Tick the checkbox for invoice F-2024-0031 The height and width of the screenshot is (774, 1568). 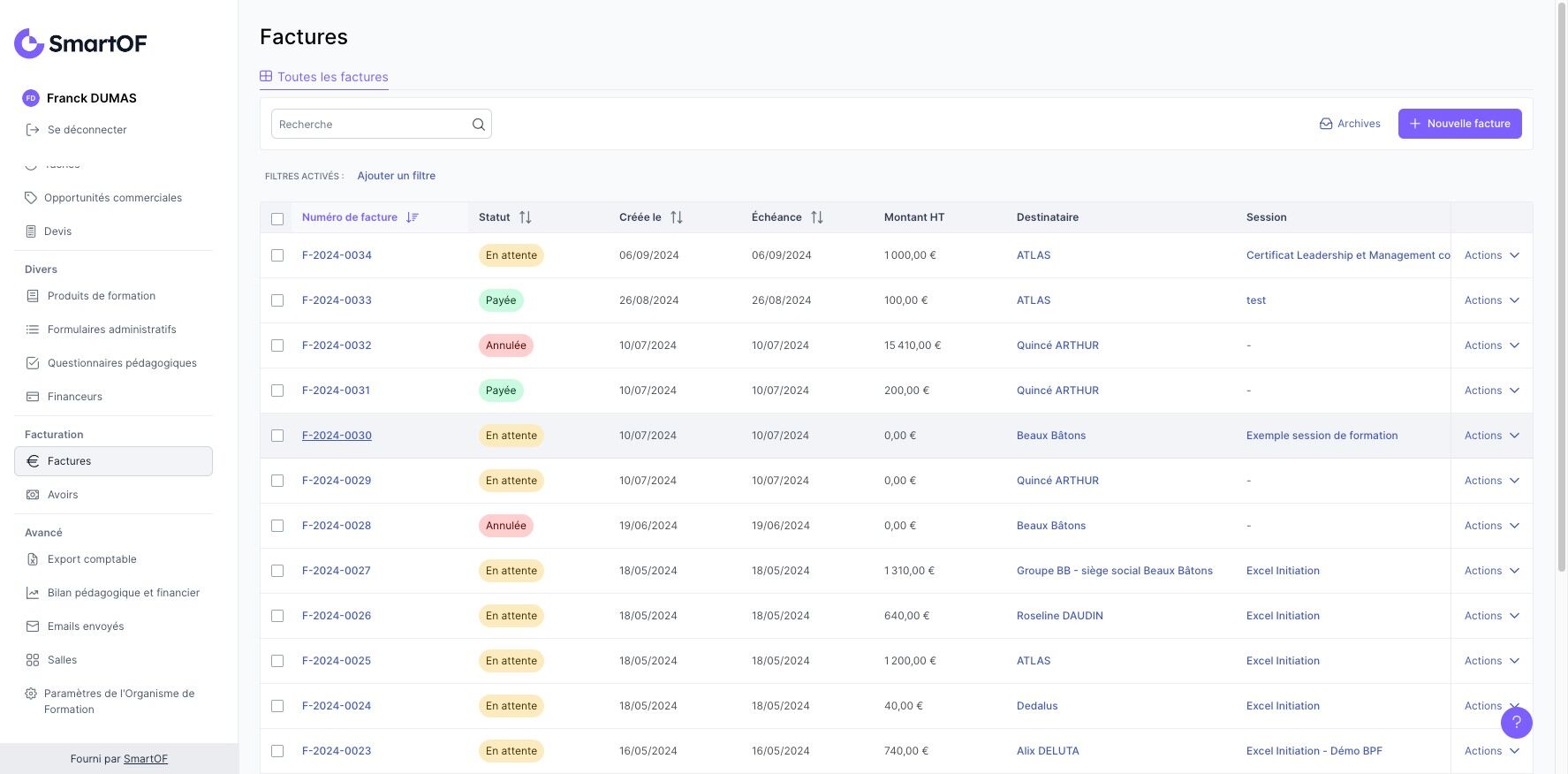(277, 391)
